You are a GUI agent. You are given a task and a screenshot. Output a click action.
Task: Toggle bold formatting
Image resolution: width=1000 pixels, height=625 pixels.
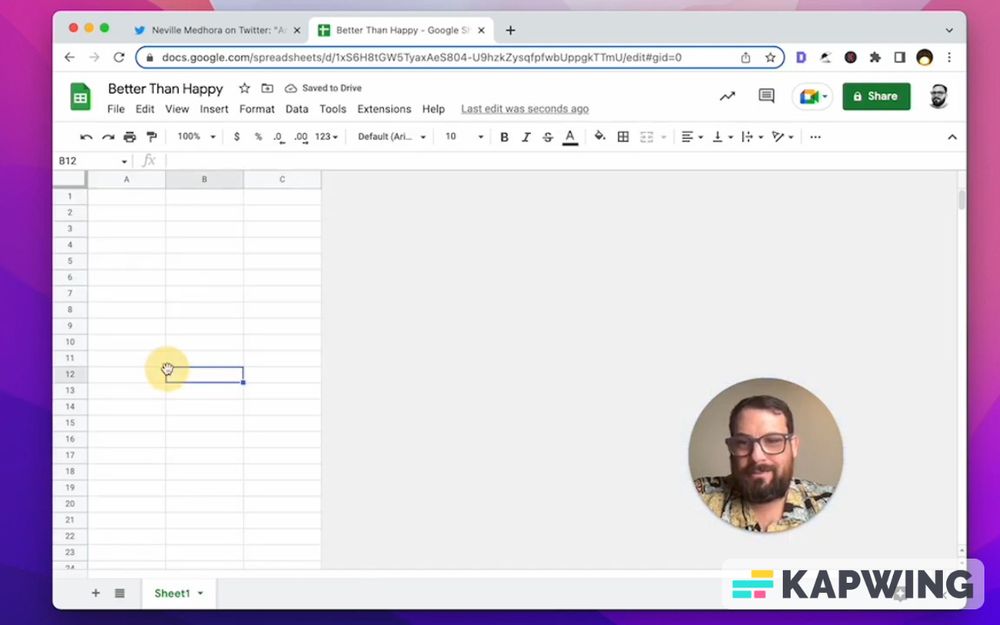pos(504,137)
